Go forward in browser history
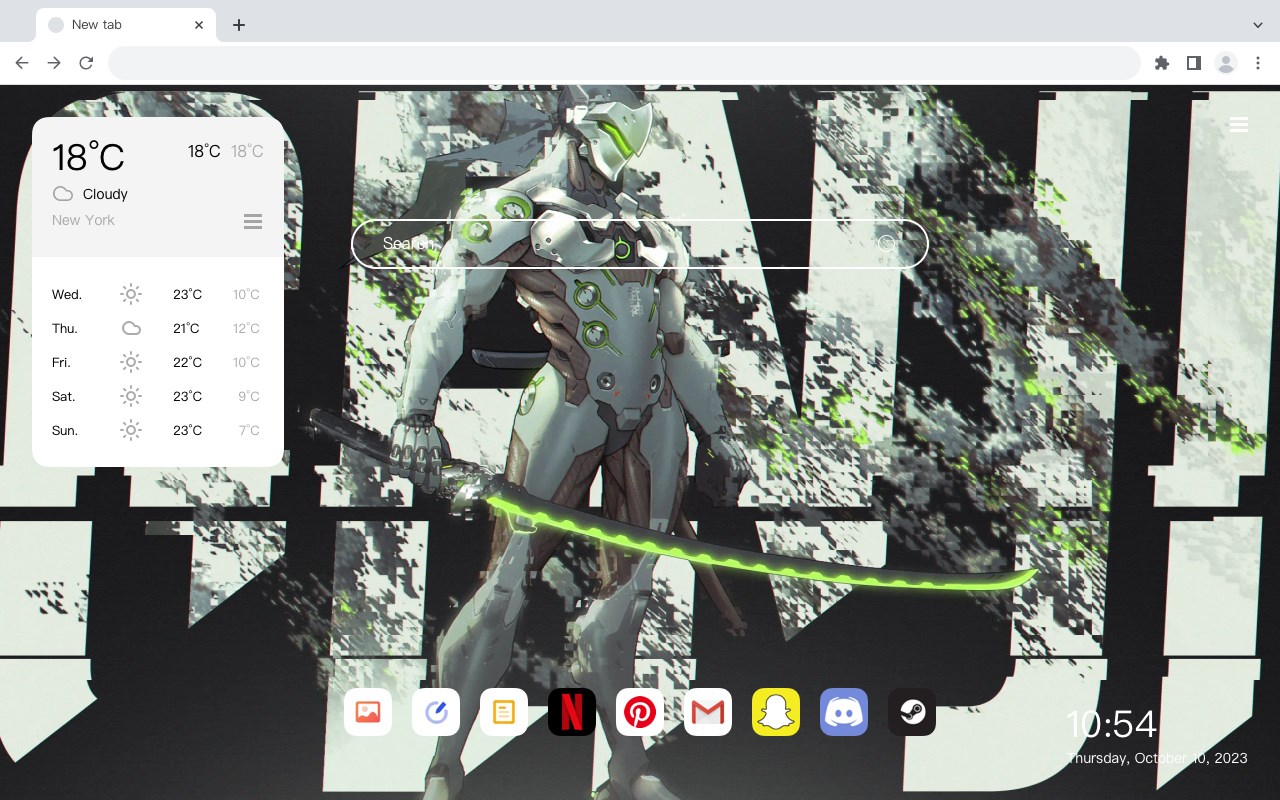Viewport: 1280px width, 800px height. [x=54, y=63]
